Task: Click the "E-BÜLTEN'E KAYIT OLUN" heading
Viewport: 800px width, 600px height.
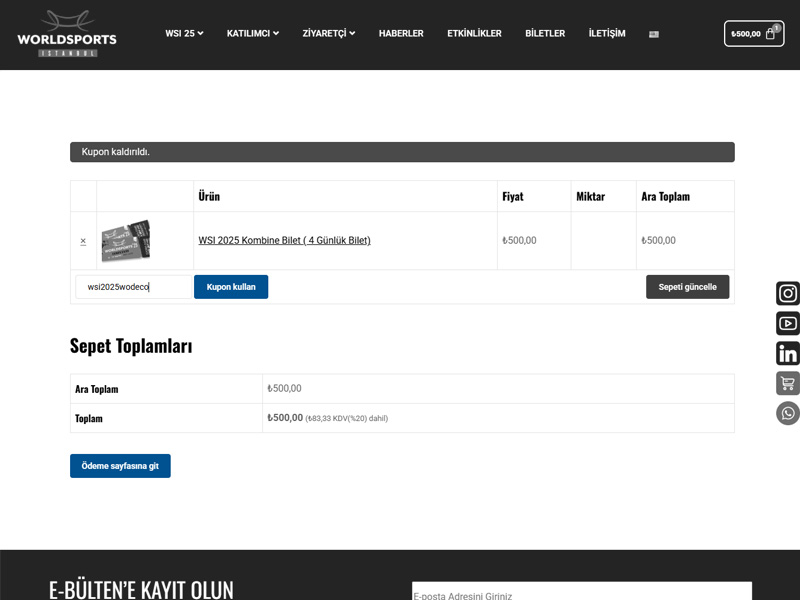Action: tap(141, 589)
